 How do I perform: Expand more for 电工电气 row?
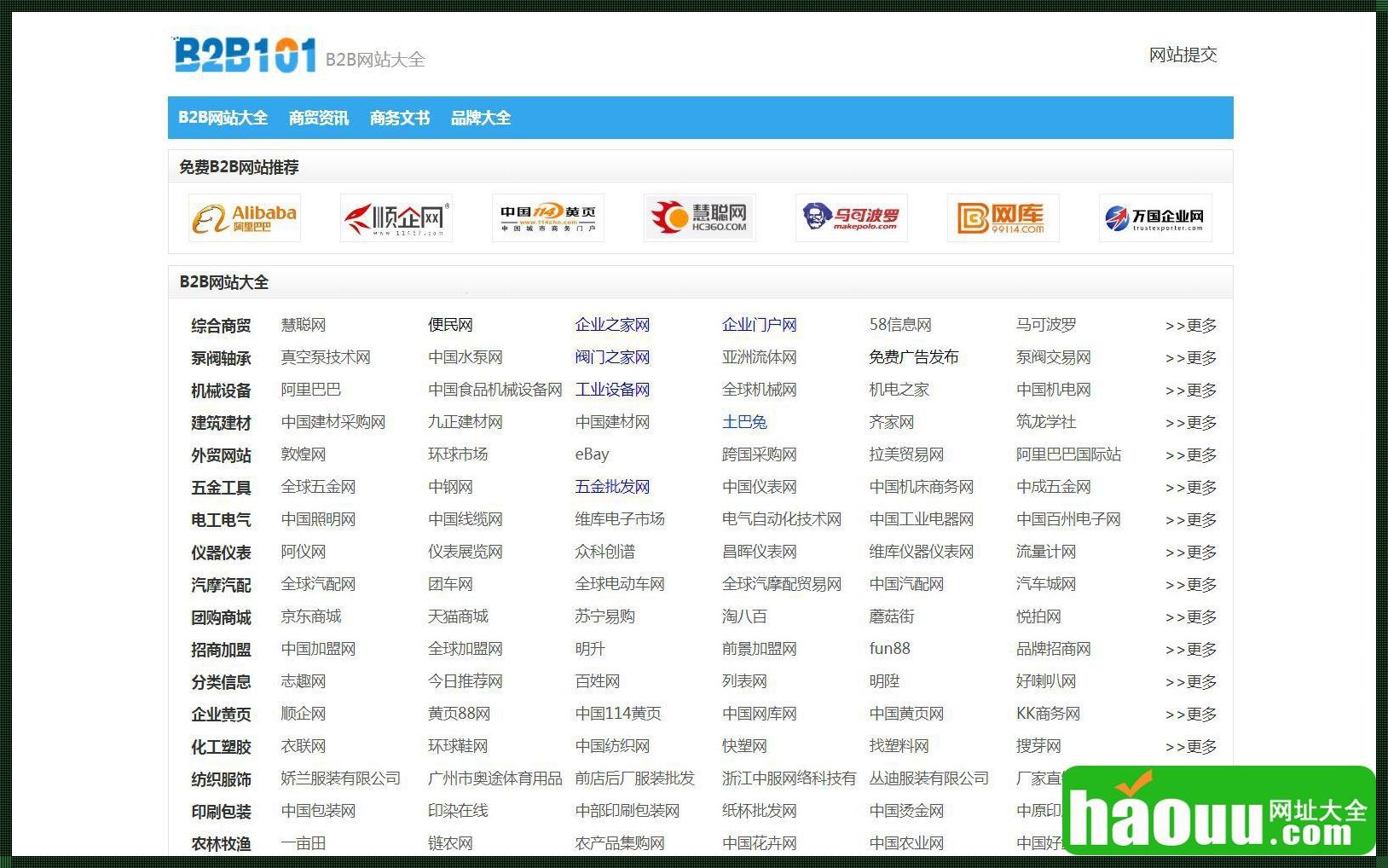tap(1191, 520)
